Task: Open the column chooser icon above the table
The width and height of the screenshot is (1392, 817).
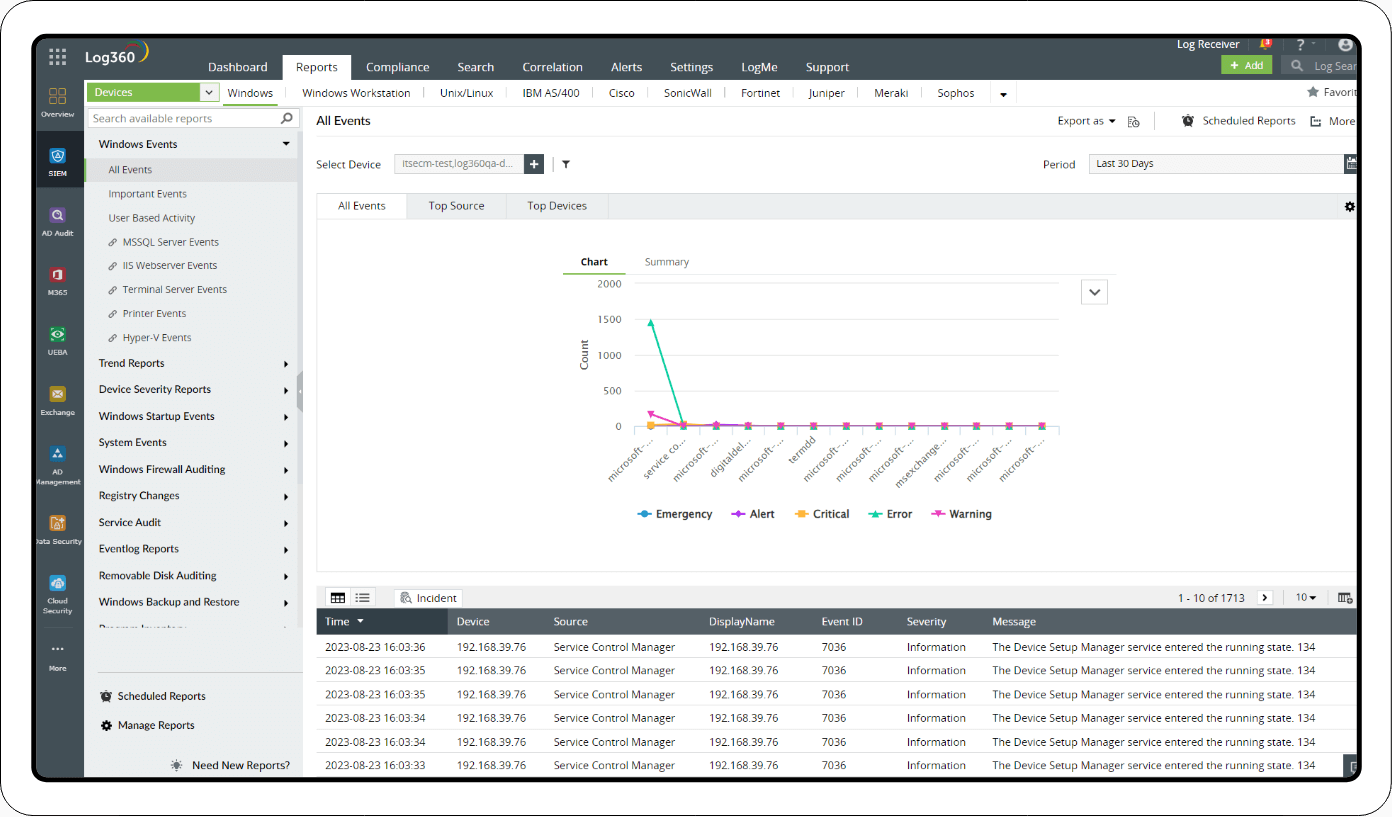Action: point(1345,598)
